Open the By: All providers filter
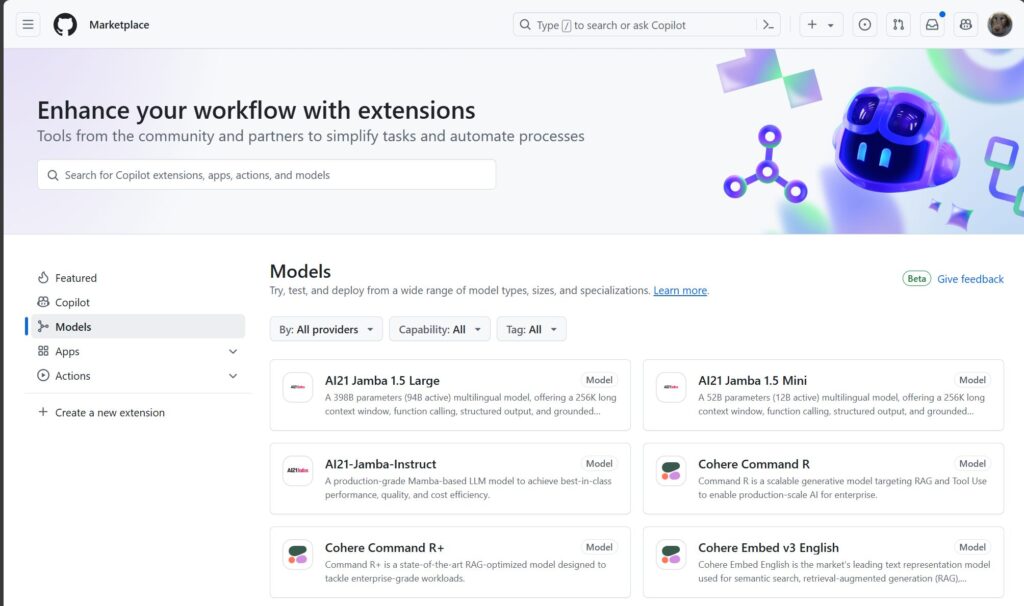The image size is (1024, 606). [x=326, y=329]
